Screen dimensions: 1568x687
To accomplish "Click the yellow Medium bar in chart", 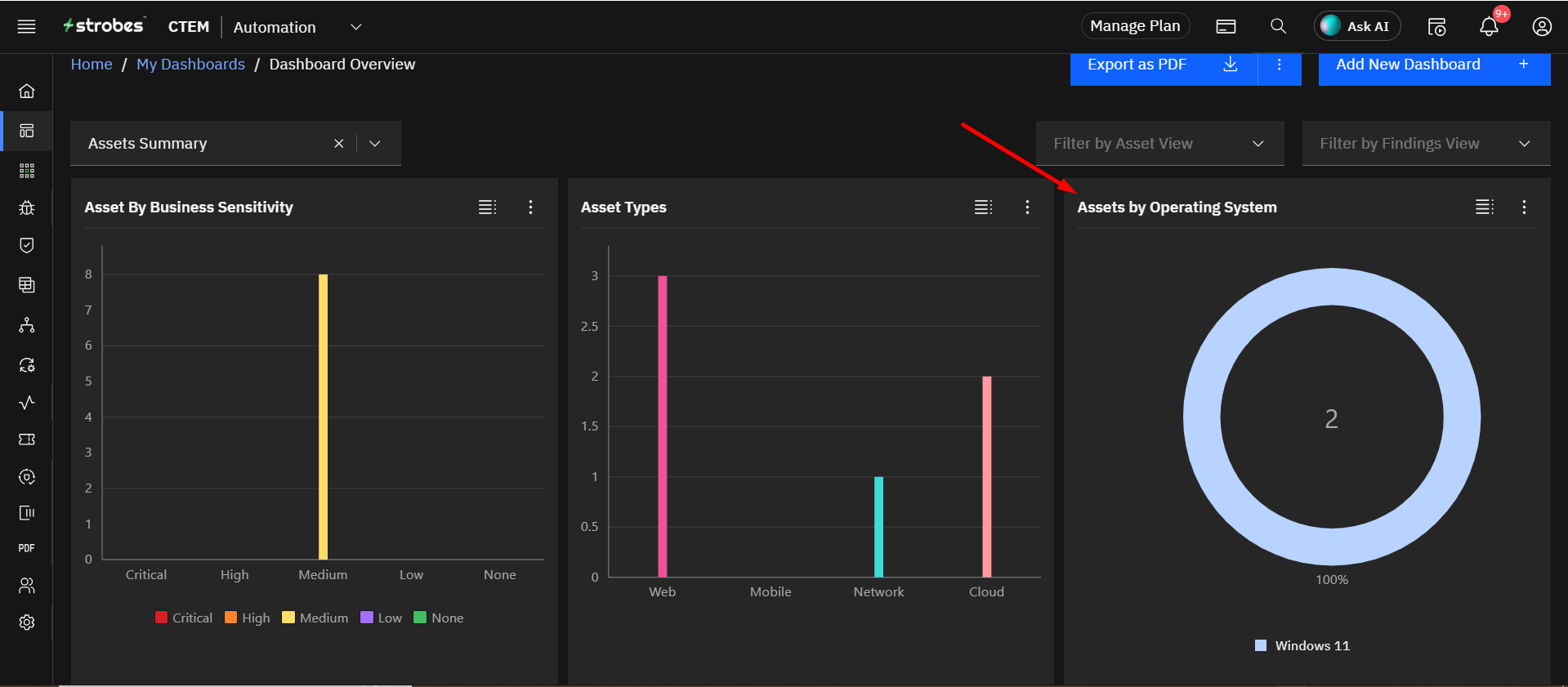I will click(x=323, y=417).
